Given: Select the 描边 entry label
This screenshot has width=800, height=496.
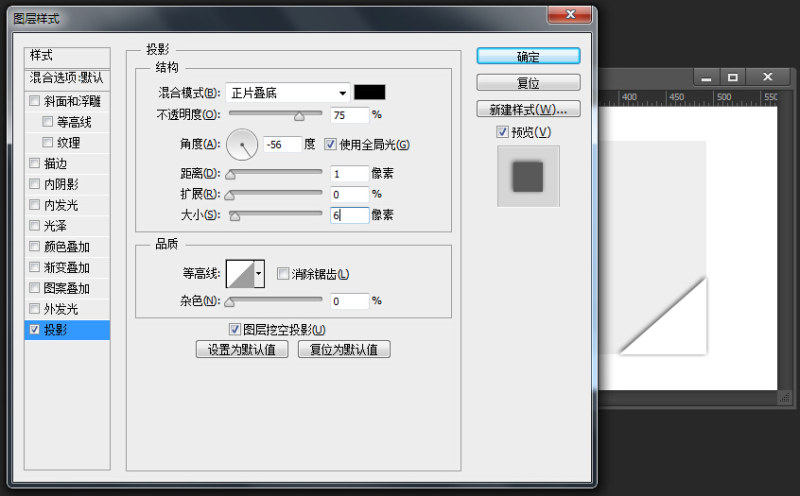Looking at the screenshot, I should tap(56, 163).
